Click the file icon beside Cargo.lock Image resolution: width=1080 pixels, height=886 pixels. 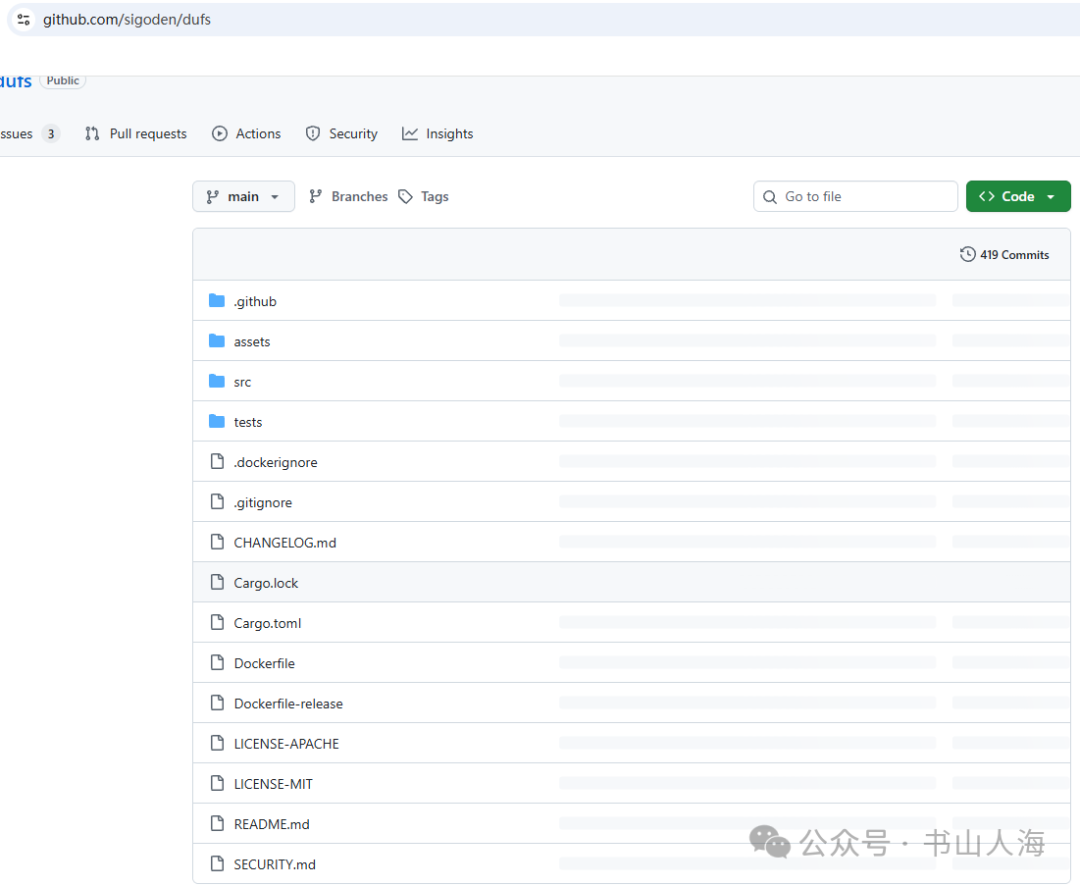pyautogui.click(x=217, y=582)
